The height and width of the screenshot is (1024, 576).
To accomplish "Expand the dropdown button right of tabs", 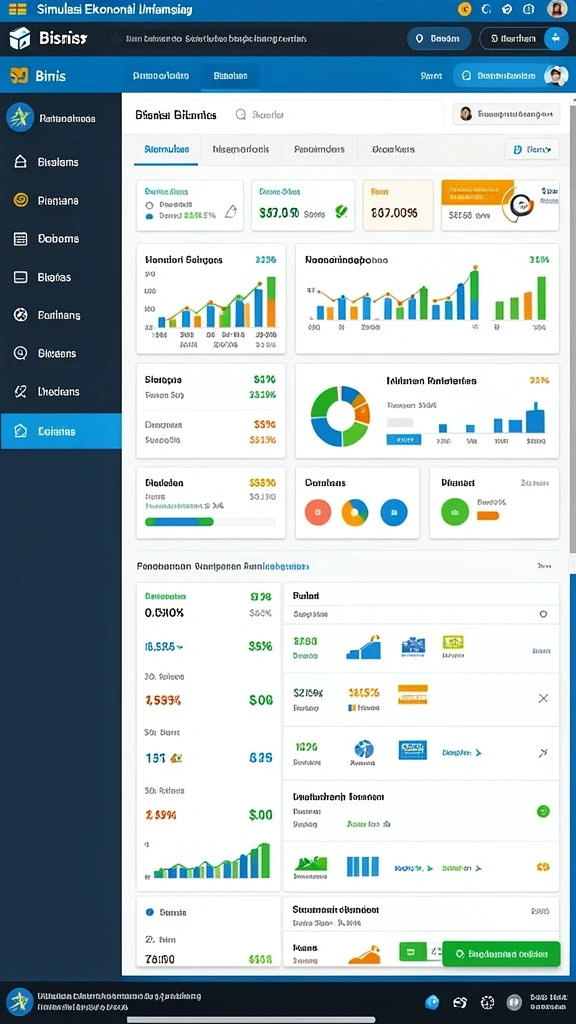I will (532, 150).
